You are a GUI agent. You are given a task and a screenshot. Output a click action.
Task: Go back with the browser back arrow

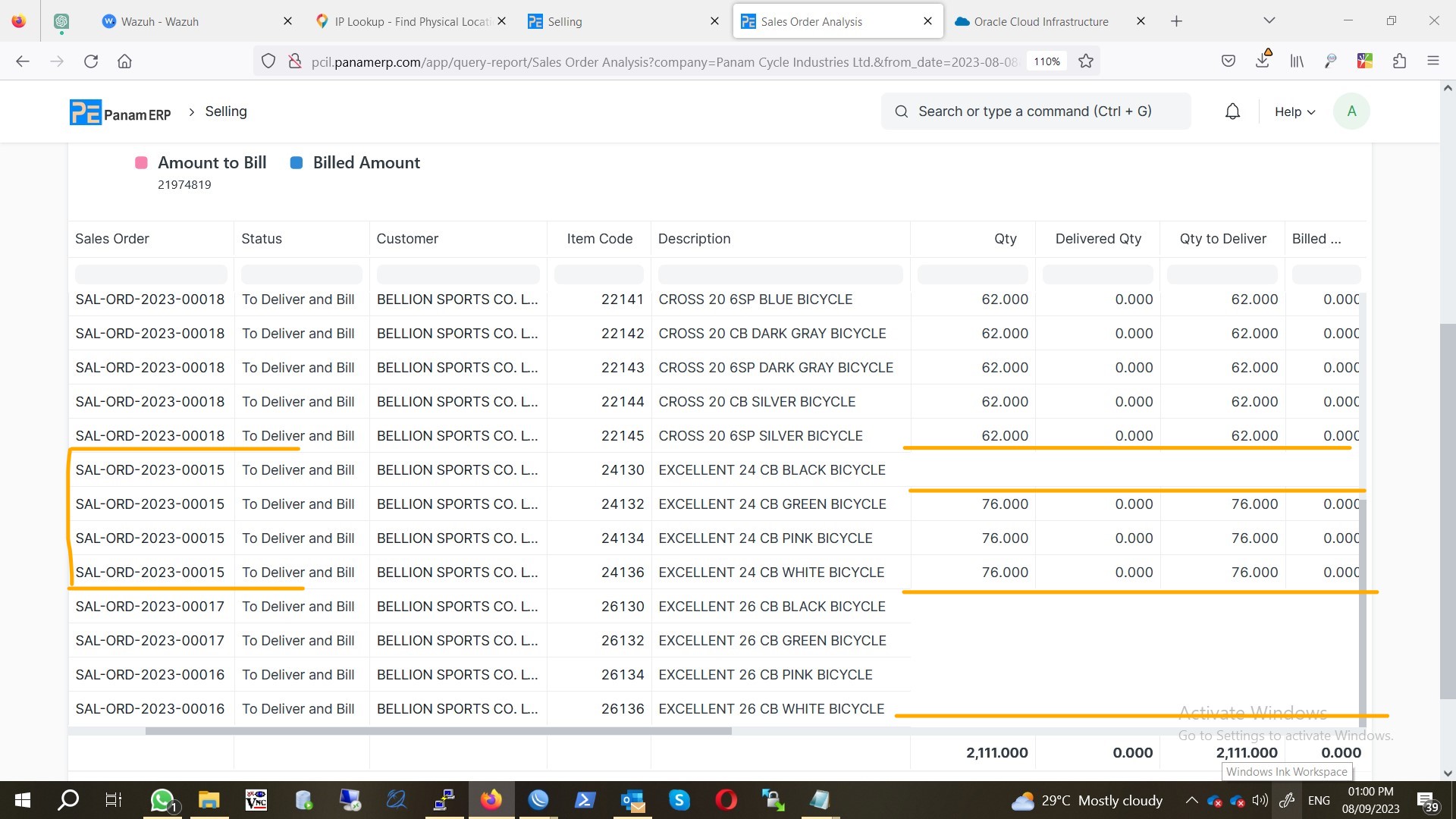(23, 61)
